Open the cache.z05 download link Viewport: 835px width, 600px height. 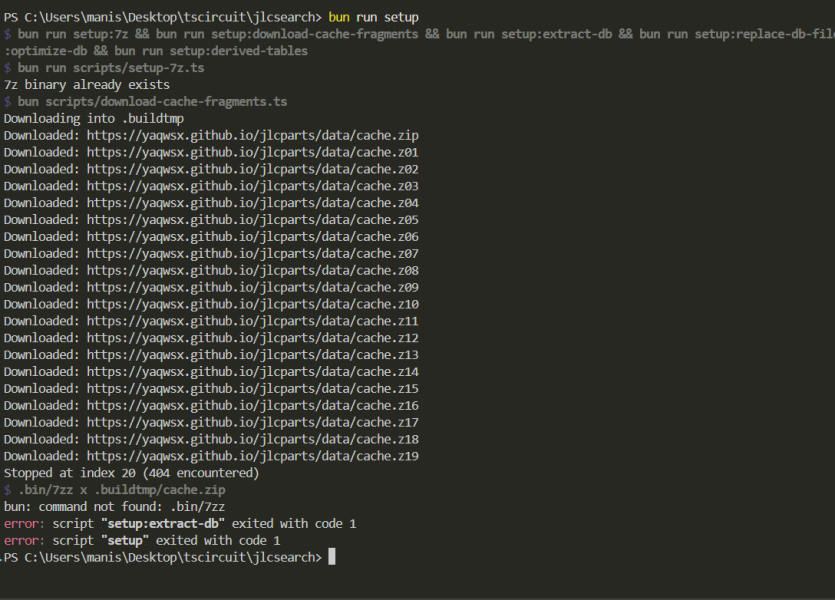(252, 219)
